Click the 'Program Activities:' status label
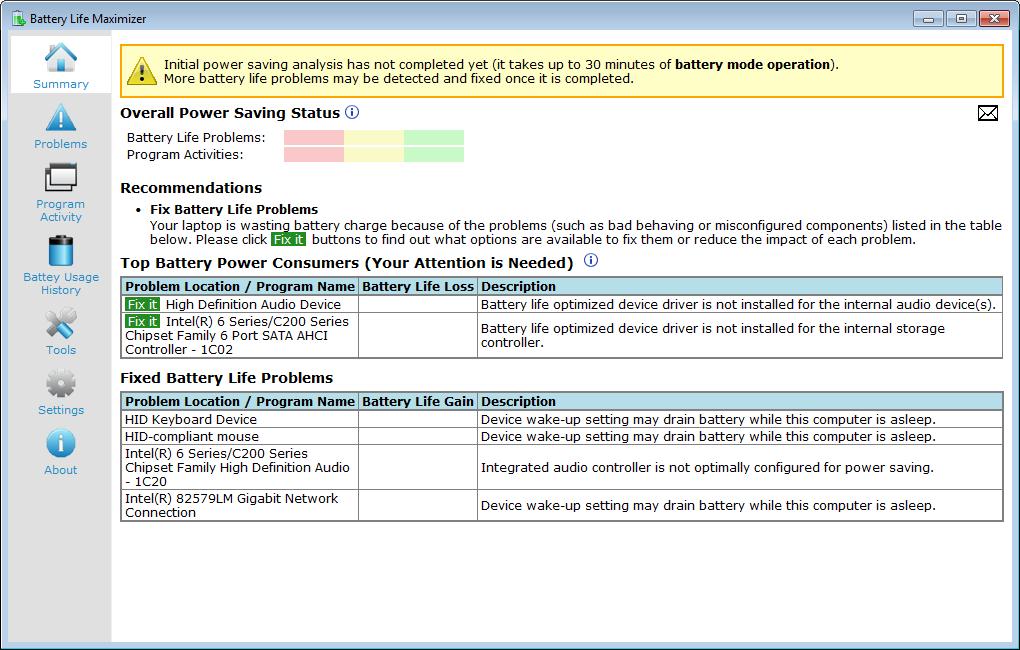Viewport: 1020px width, 650px height. point(185,154)
